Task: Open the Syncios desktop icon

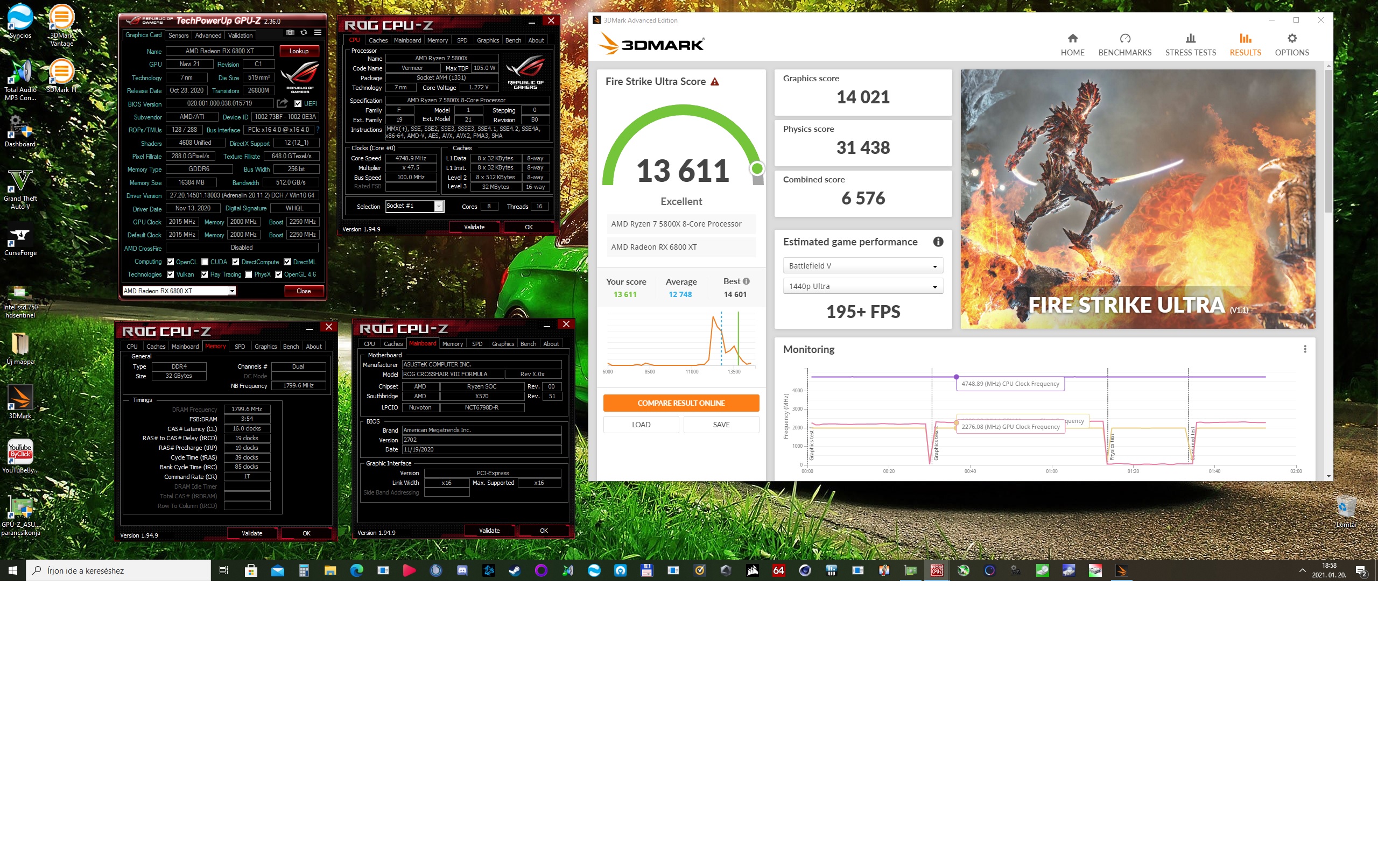Action: [x=20, y=22]
